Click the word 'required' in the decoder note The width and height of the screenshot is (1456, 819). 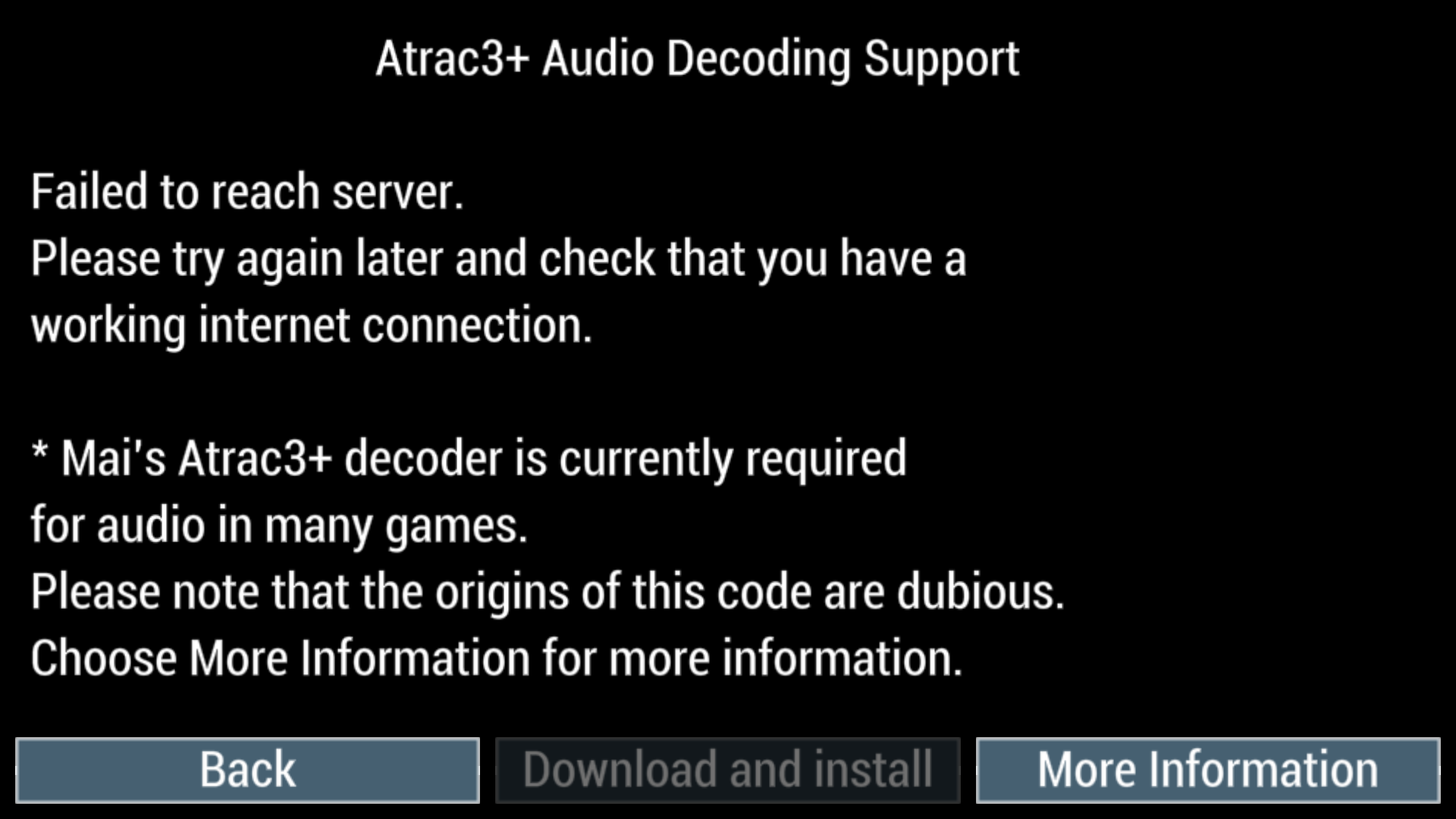826,460
